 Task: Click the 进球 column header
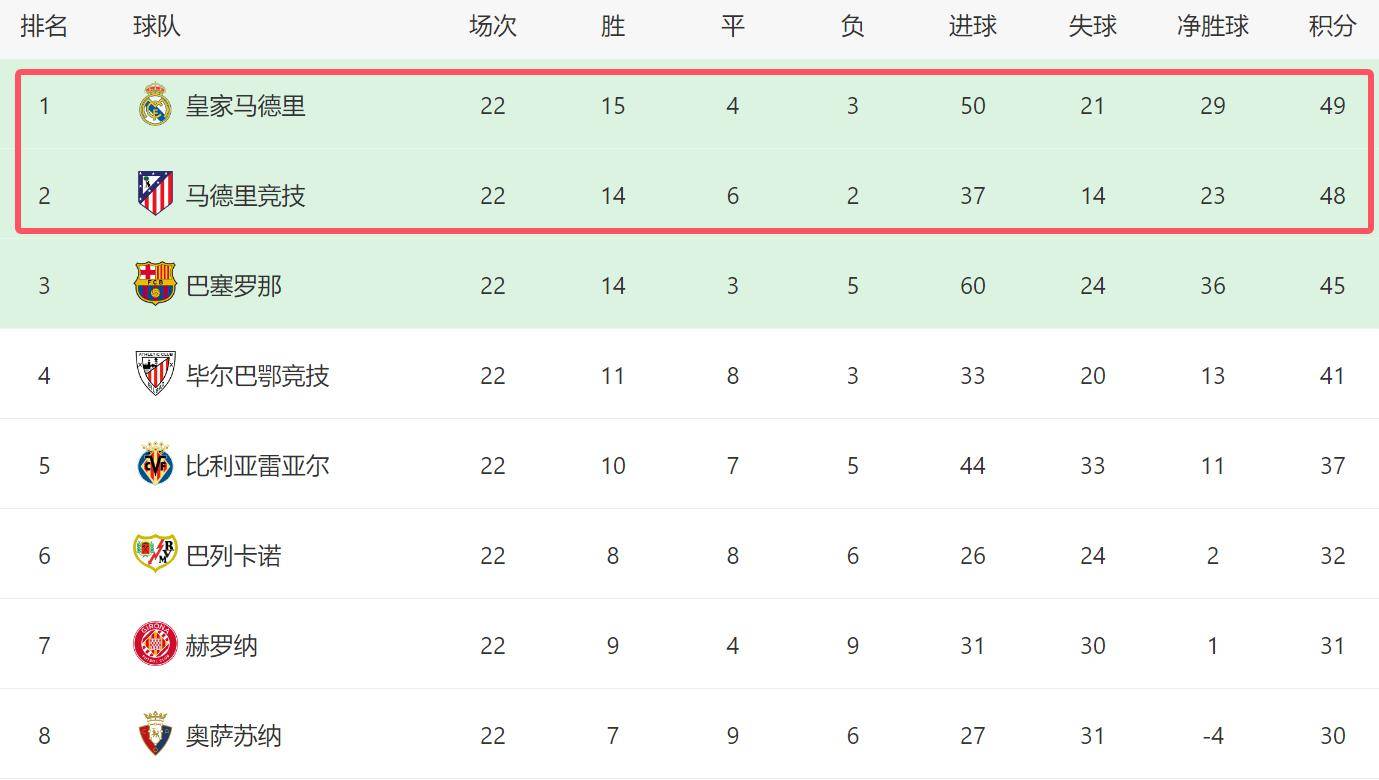click(x=972, y=26)
